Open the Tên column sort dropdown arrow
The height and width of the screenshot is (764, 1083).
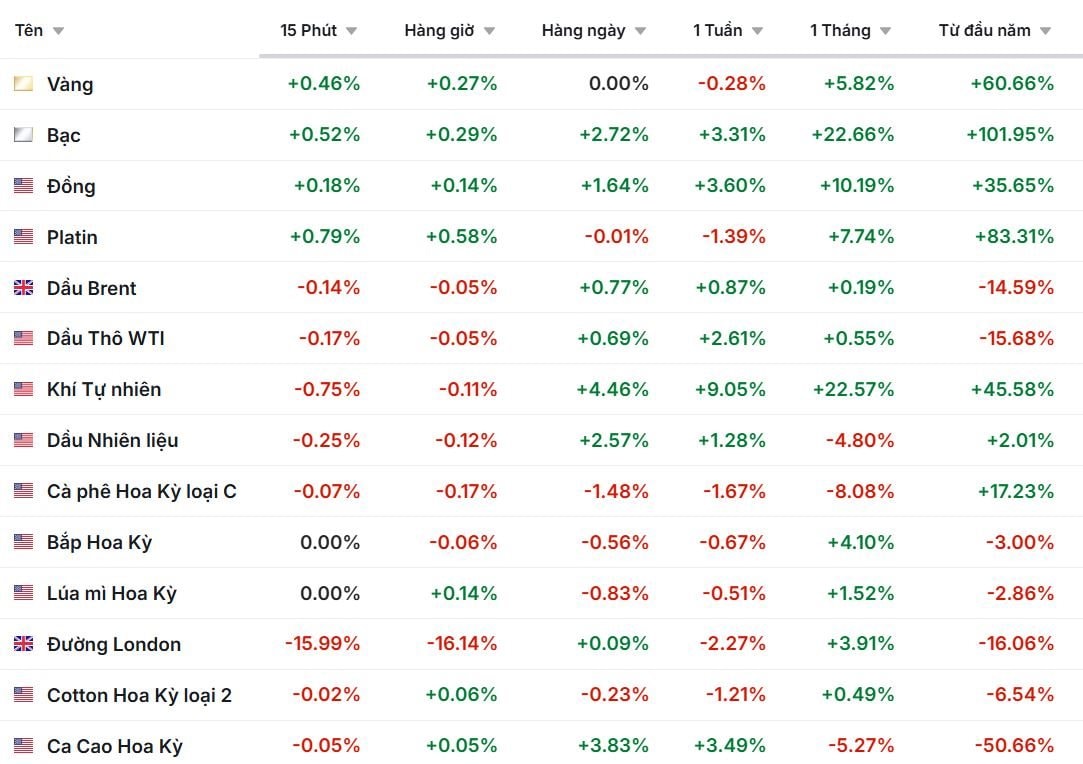[x=58, y=31]
